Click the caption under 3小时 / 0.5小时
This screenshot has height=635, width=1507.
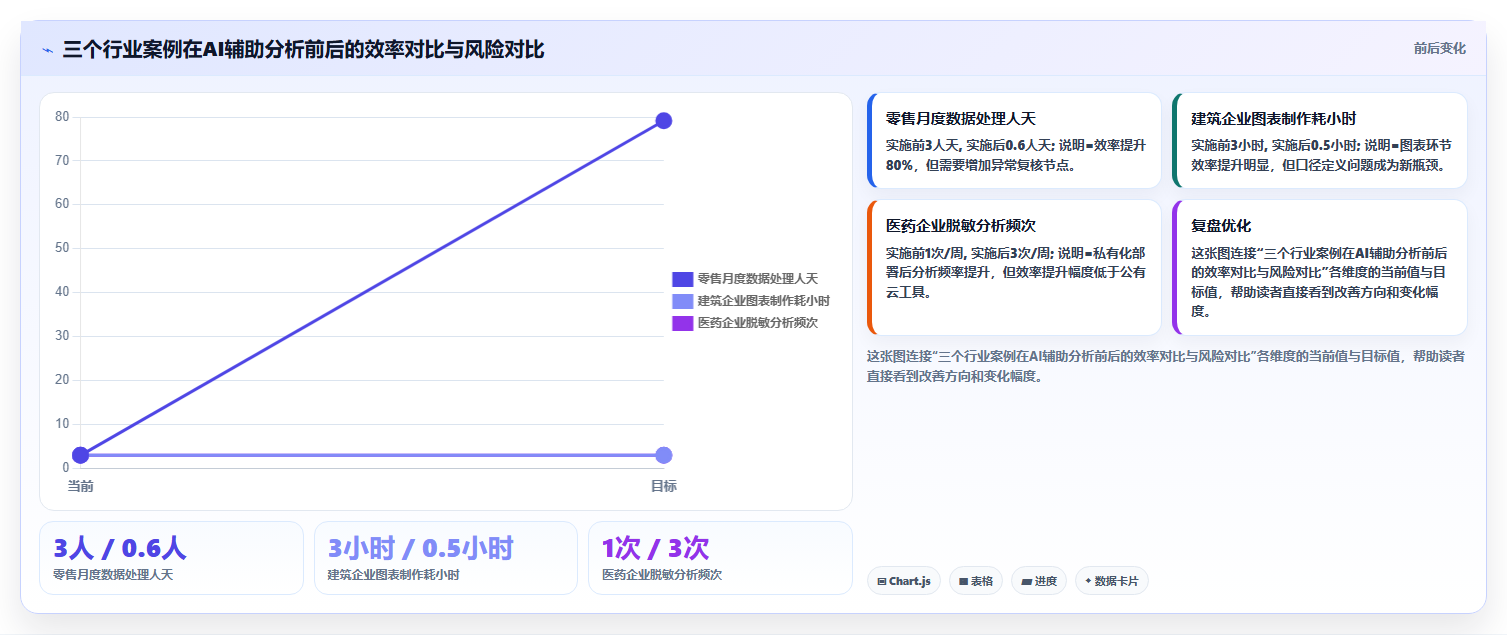click(394, 575)
